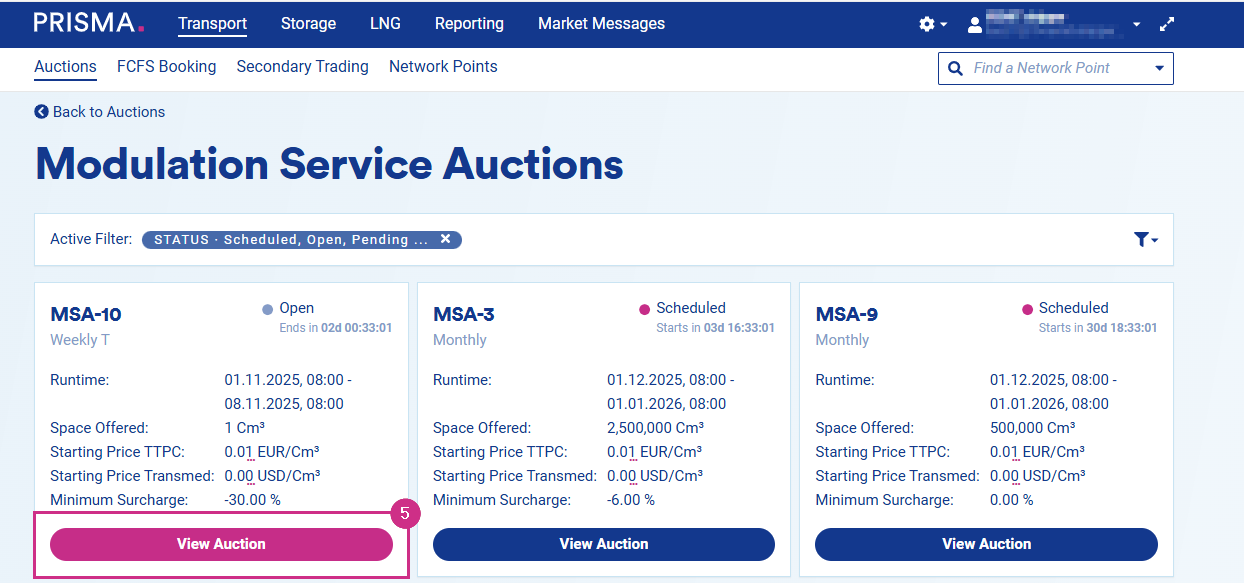Go to Market Messages

coord(601,23)
